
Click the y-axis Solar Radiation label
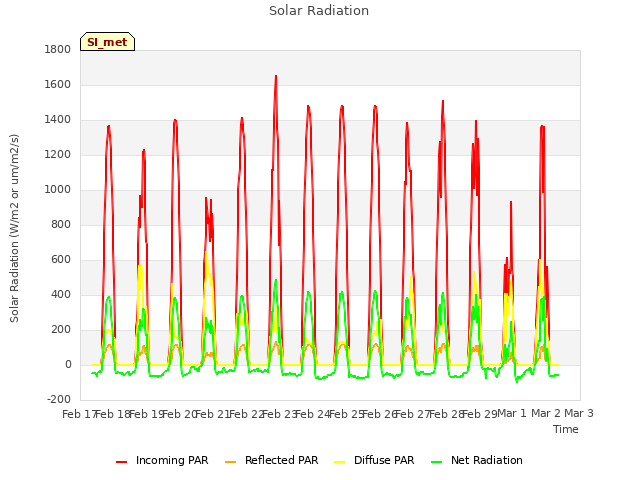[x=14, y=228]
